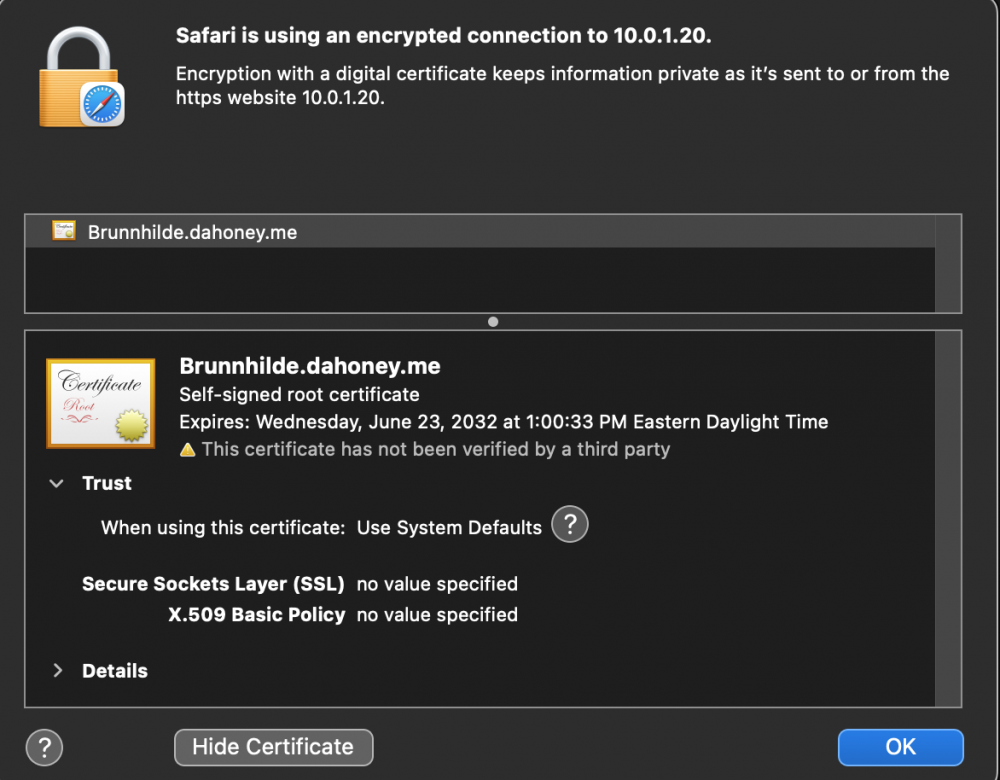Image resolution: width=1000 pixels, height=780 pixels.
Task: Click the Expires date line text
Action: [504, 422]
